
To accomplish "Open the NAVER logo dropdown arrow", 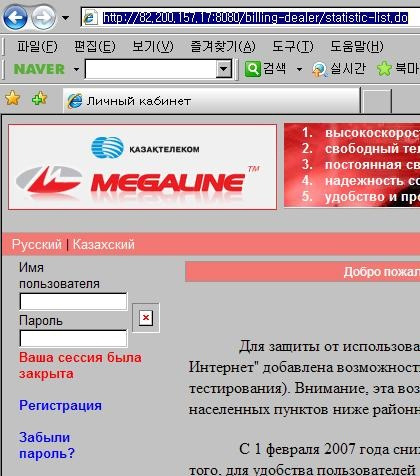I will point(76,70).
